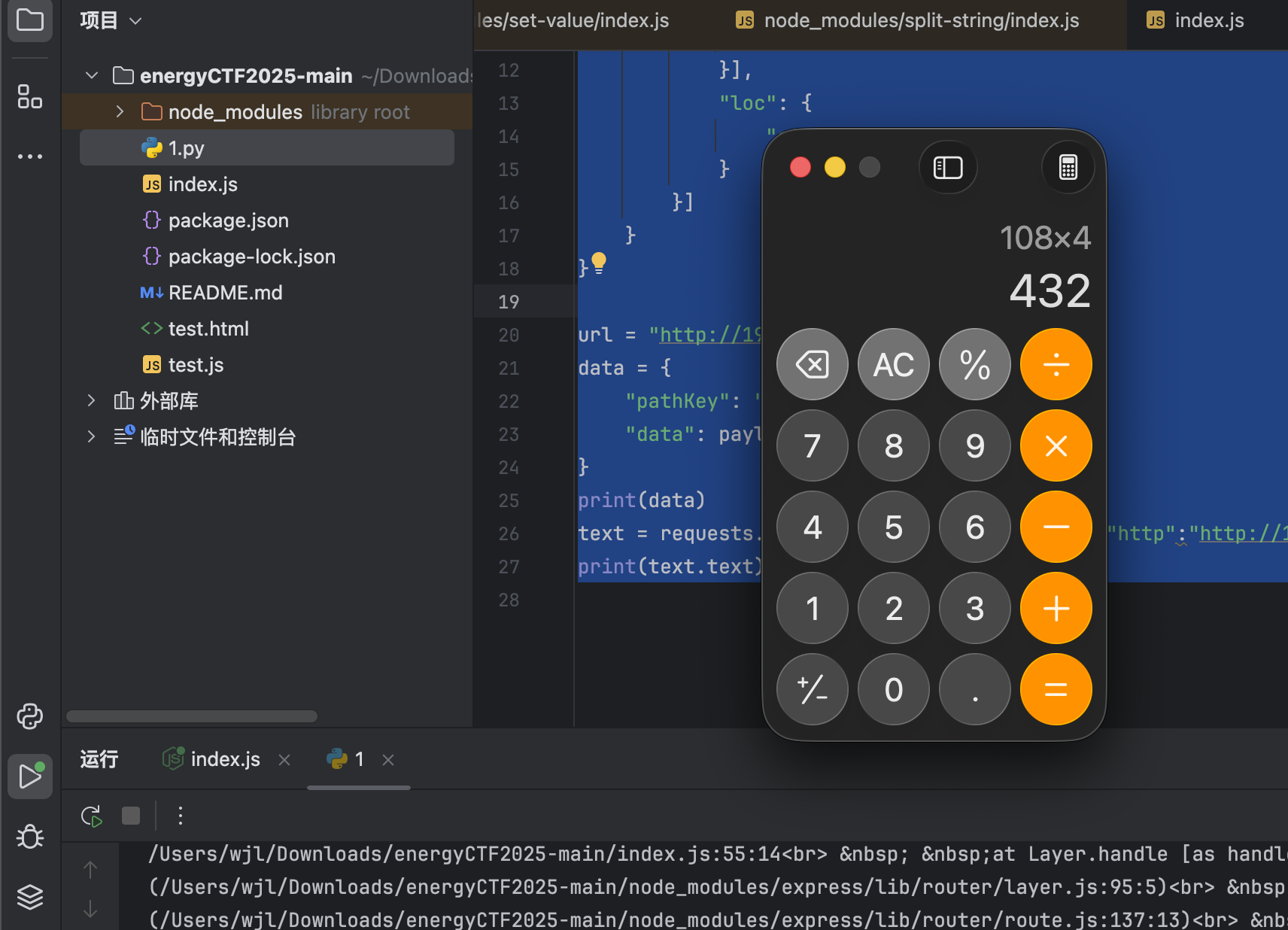Stop the running process with the stop square
1288x930 pixels.
coord(131,816)
